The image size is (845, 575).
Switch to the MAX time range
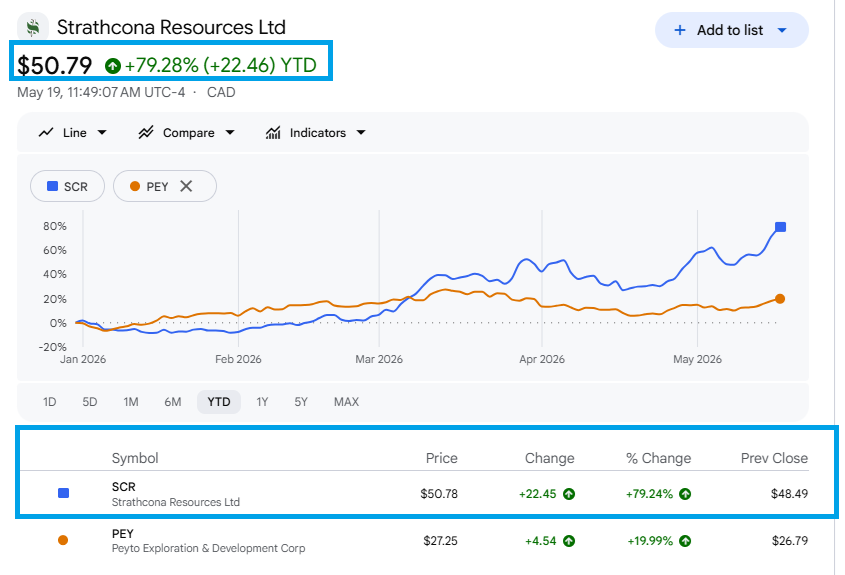pyautogui.click(x=346, y=402)
